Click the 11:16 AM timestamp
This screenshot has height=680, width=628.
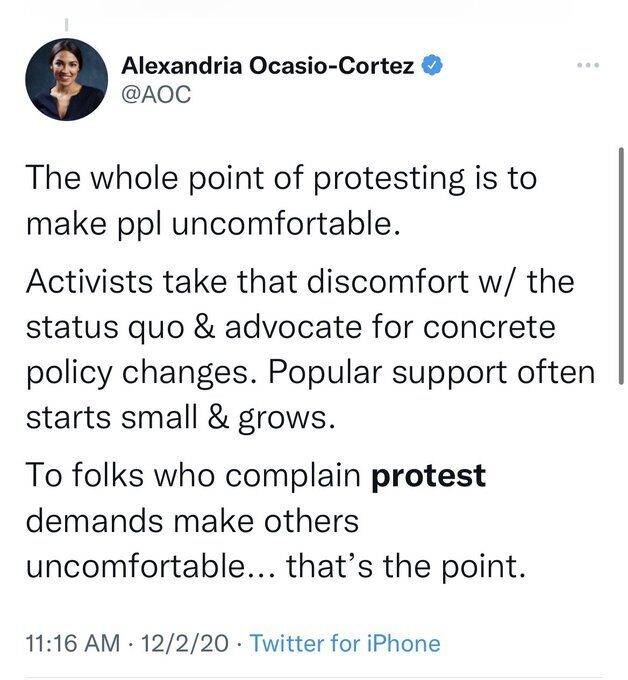(73, 643)
